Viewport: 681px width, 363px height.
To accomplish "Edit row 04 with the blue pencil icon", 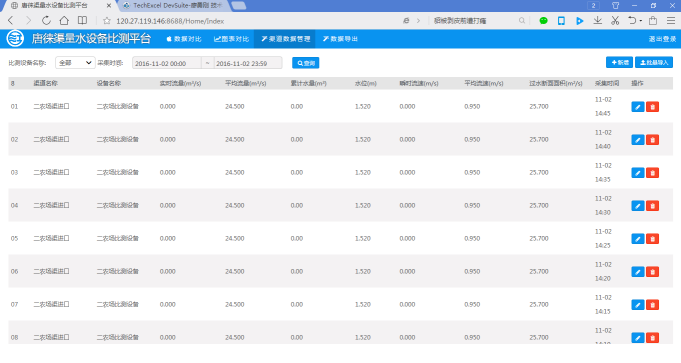I will (638, 206).
